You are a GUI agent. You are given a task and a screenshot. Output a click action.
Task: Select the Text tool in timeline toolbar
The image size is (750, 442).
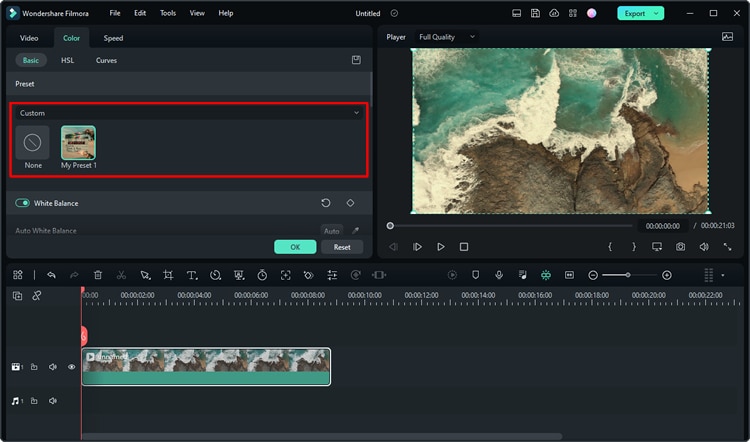191,275
